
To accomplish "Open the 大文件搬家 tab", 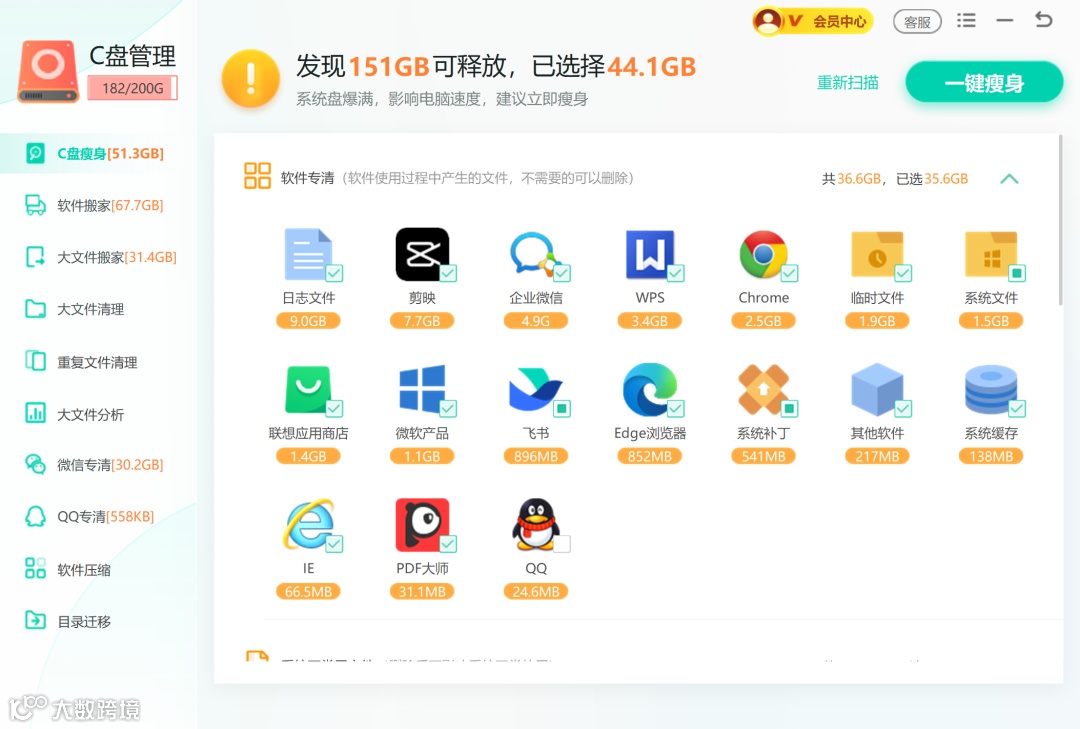I will [x=98, y=257].
